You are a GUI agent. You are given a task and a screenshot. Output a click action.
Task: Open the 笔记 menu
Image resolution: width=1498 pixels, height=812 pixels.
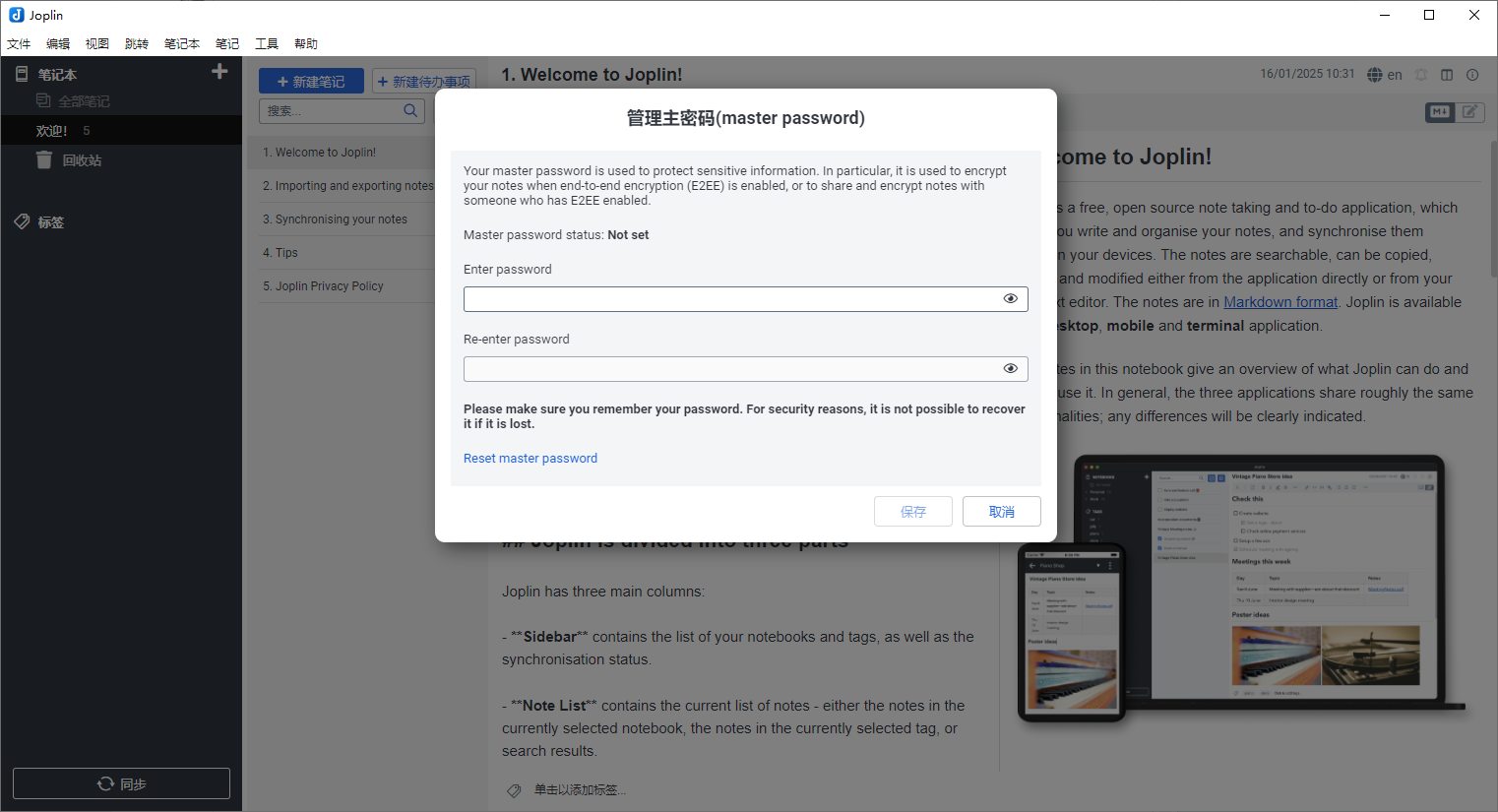coord(227,44)
